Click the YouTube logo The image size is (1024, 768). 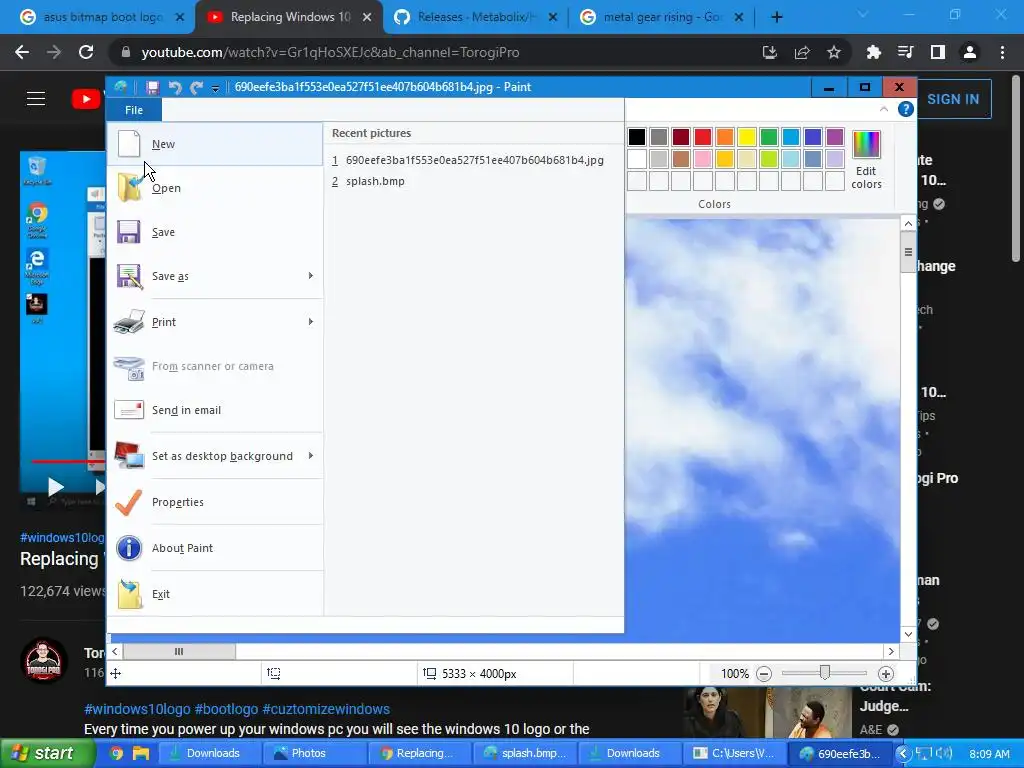pos(86,99)
